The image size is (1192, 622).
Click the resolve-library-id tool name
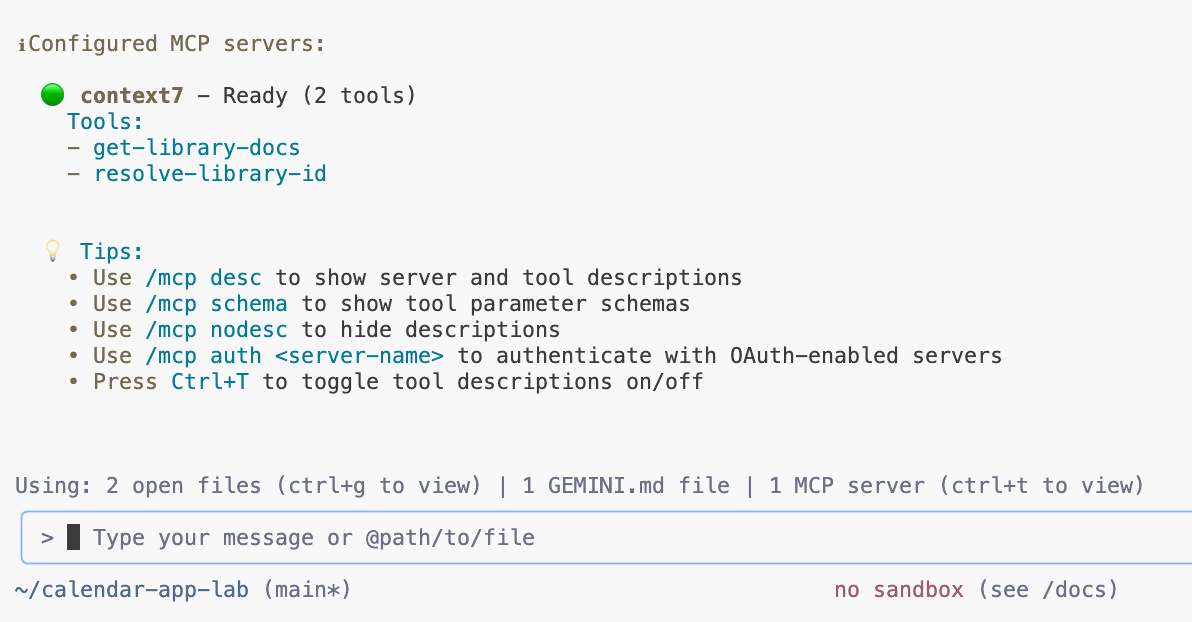click(210, 174)
